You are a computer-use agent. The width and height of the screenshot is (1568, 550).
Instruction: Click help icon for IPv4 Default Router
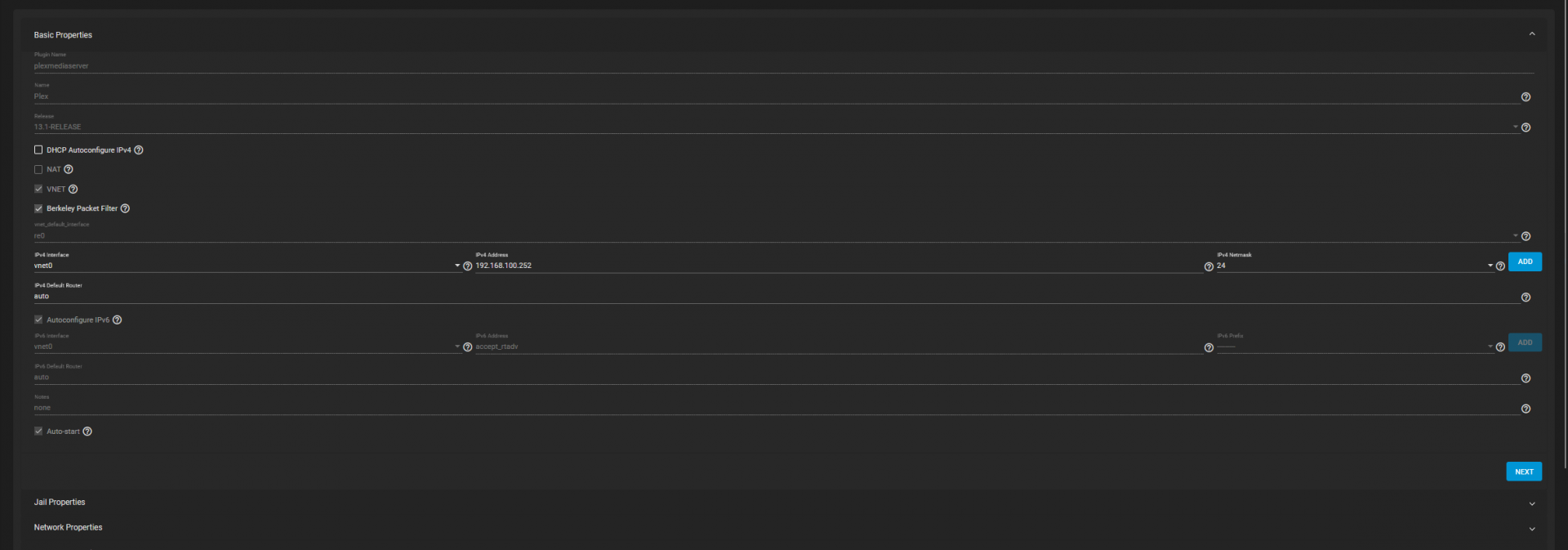pos(1526,297)
